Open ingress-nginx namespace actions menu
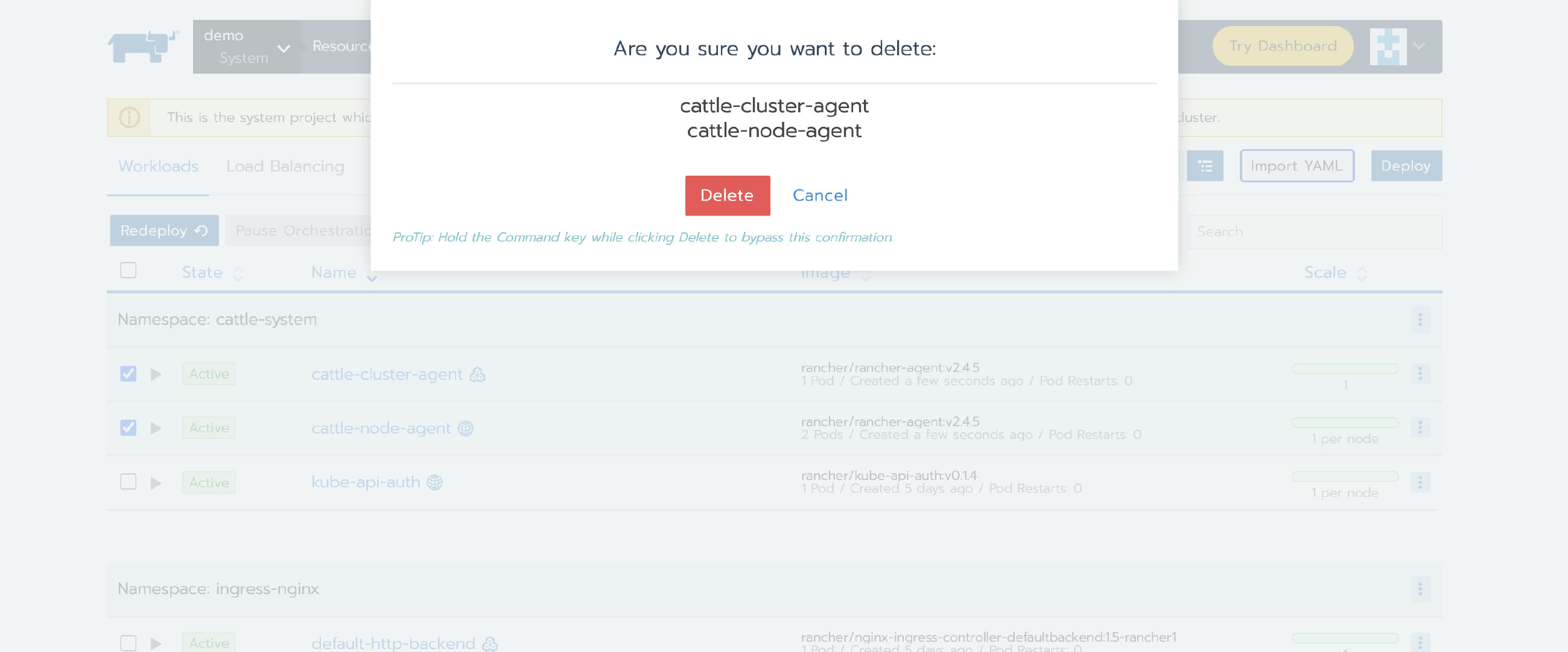 (1420, 589)
